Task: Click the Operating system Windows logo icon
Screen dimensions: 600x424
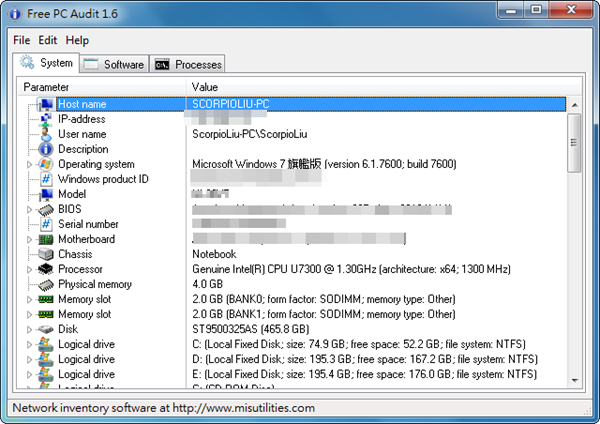Action: tap(46, 164)
